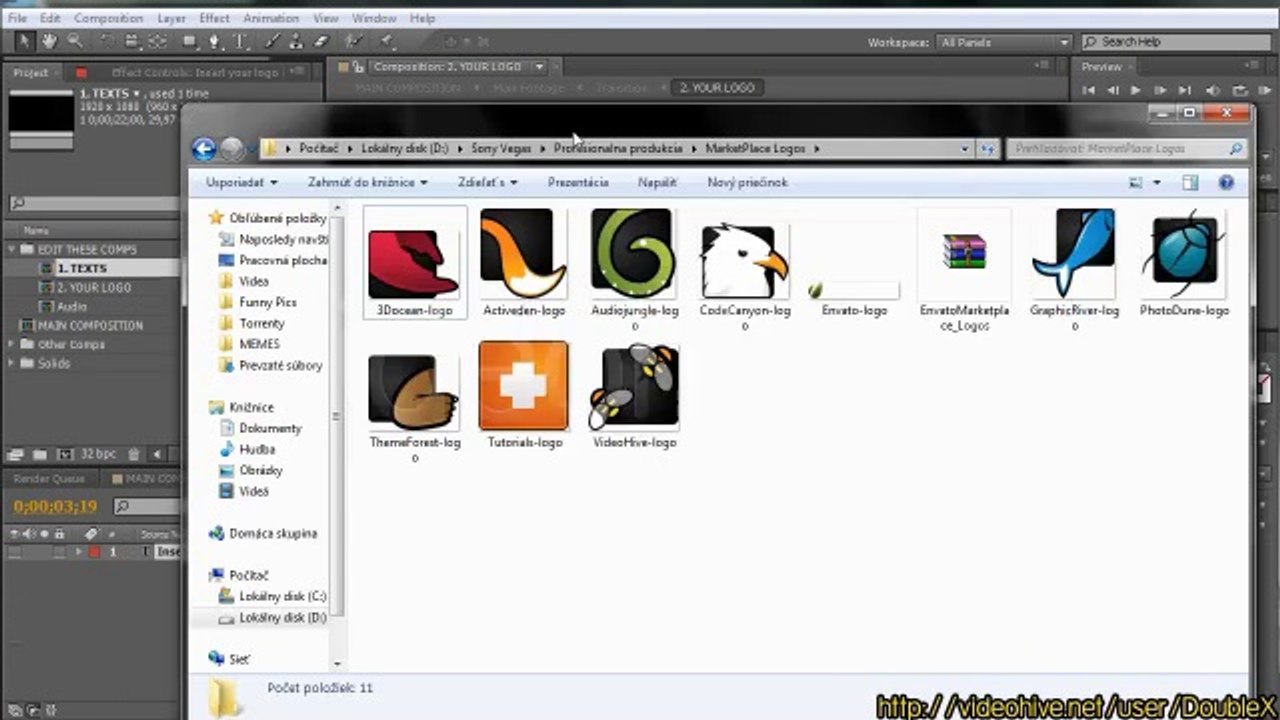Click the Napáliť button in Explorer toolbar
The height and width of the screenshot is (720, 1280).
(x=657, y=182)
